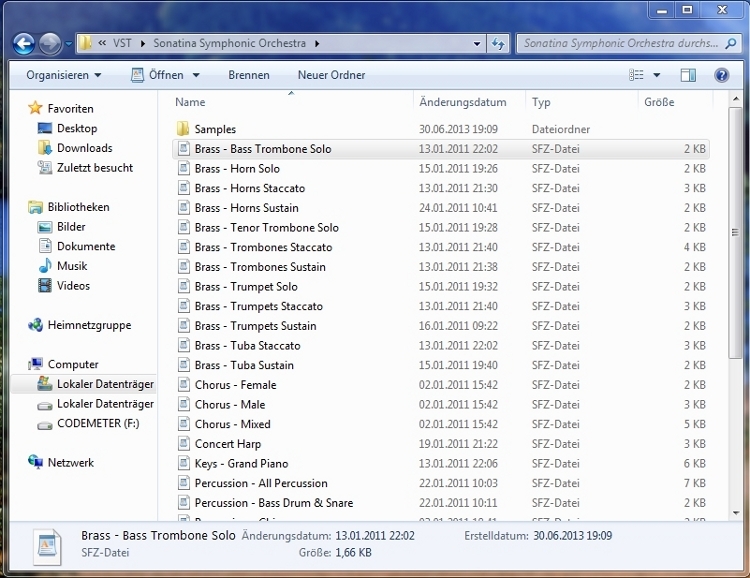
Task: Select Computer in the navigation pane
Action: pos(73,365)
